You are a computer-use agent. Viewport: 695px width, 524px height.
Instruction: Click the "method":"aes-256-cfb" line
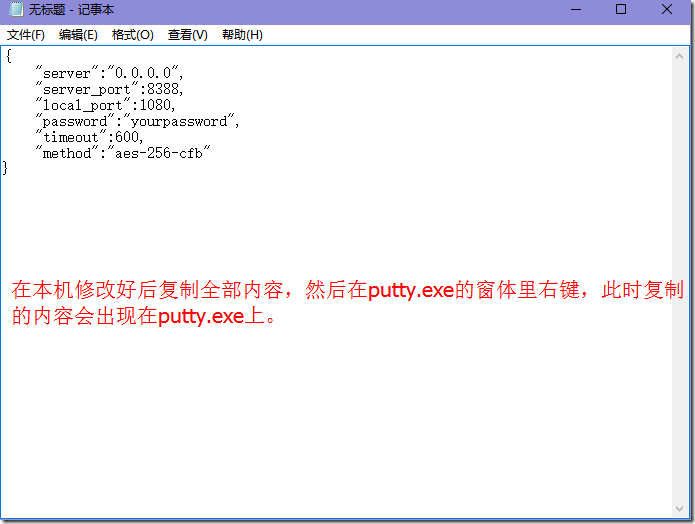(123, 153)
